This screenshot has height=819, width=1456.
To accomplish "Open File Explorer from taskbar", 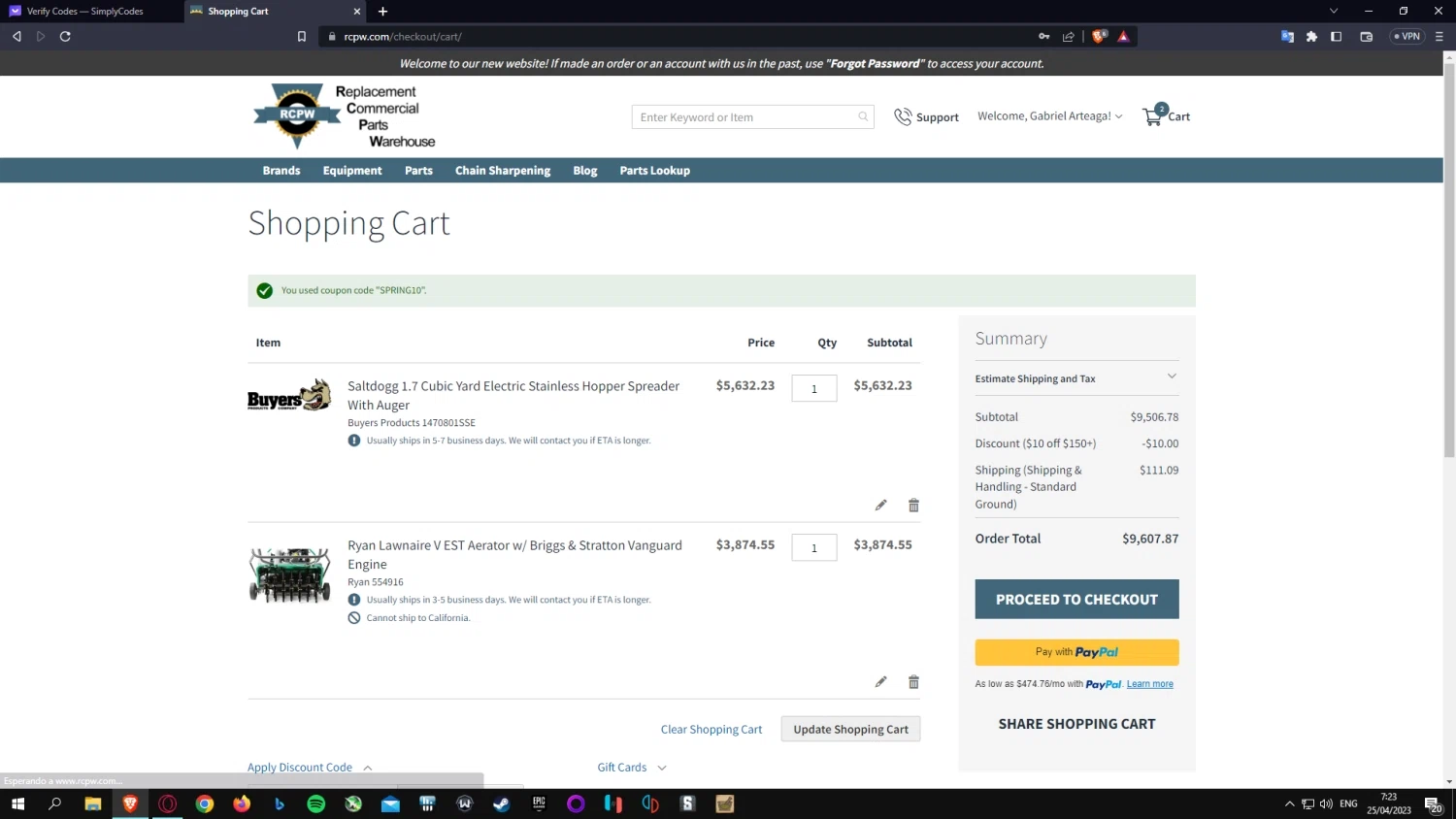I will pos(93,803).
